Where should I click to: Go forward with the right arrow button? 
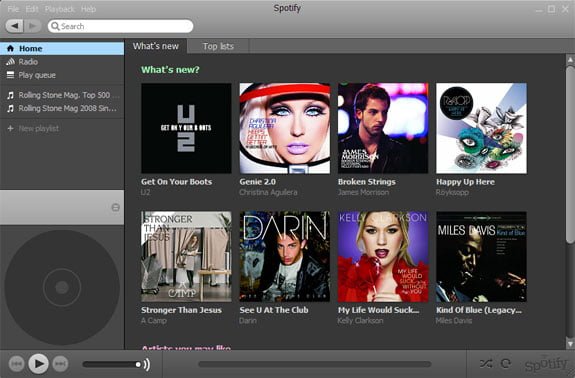pyautogui.click(x=33, y=26)
